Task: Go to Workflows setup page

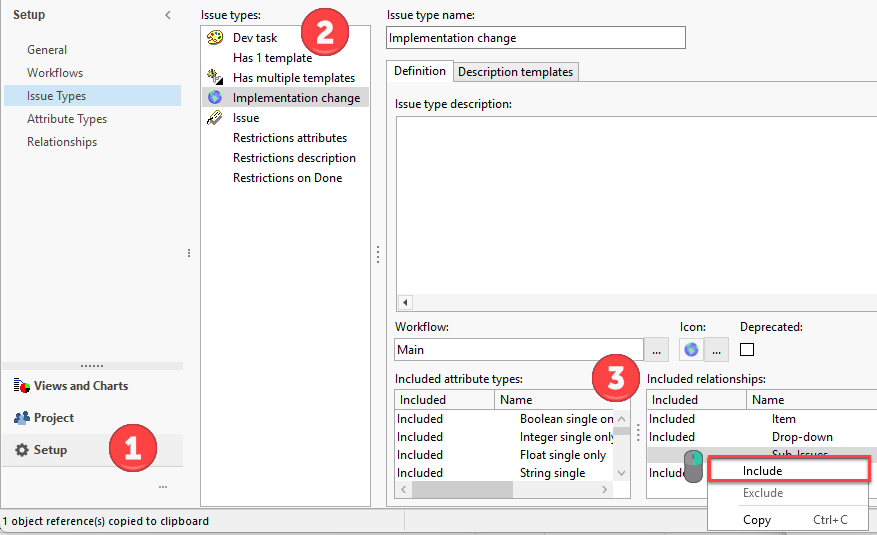Action: point(55,73)
